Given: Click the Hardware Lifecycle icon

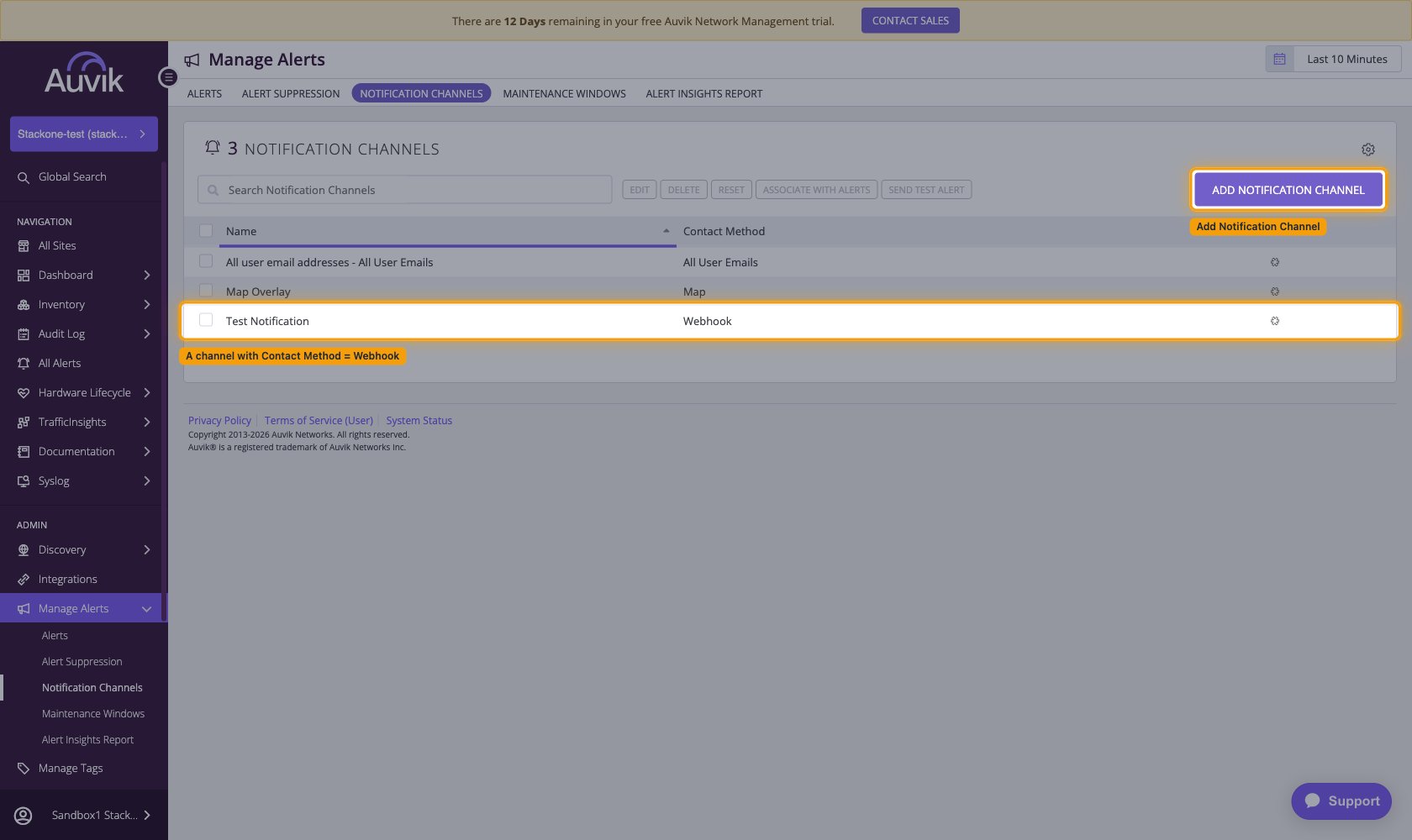Looking at the screenshot, I should tap(24, 393).
